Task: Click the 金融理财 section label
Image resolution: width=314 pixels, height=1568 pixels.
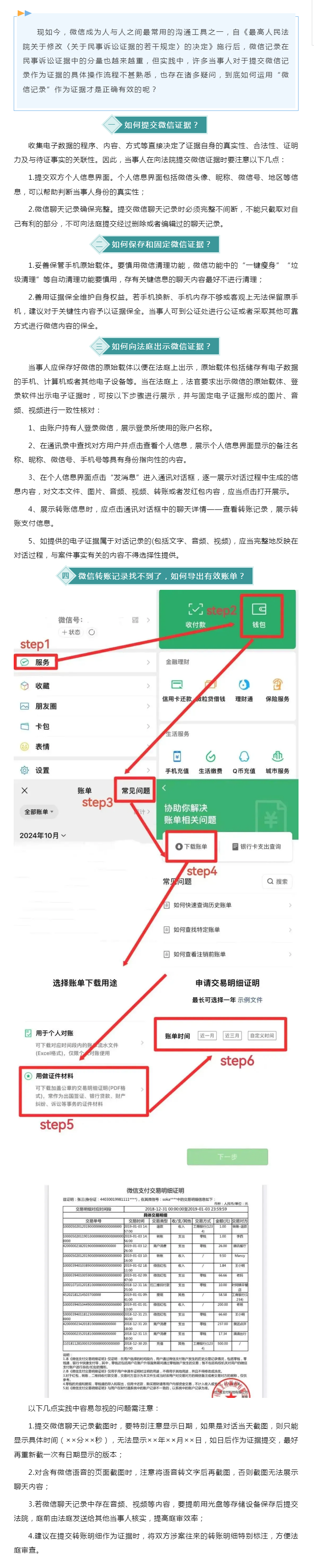Action: pyautogui.click(x=177, y=661)
